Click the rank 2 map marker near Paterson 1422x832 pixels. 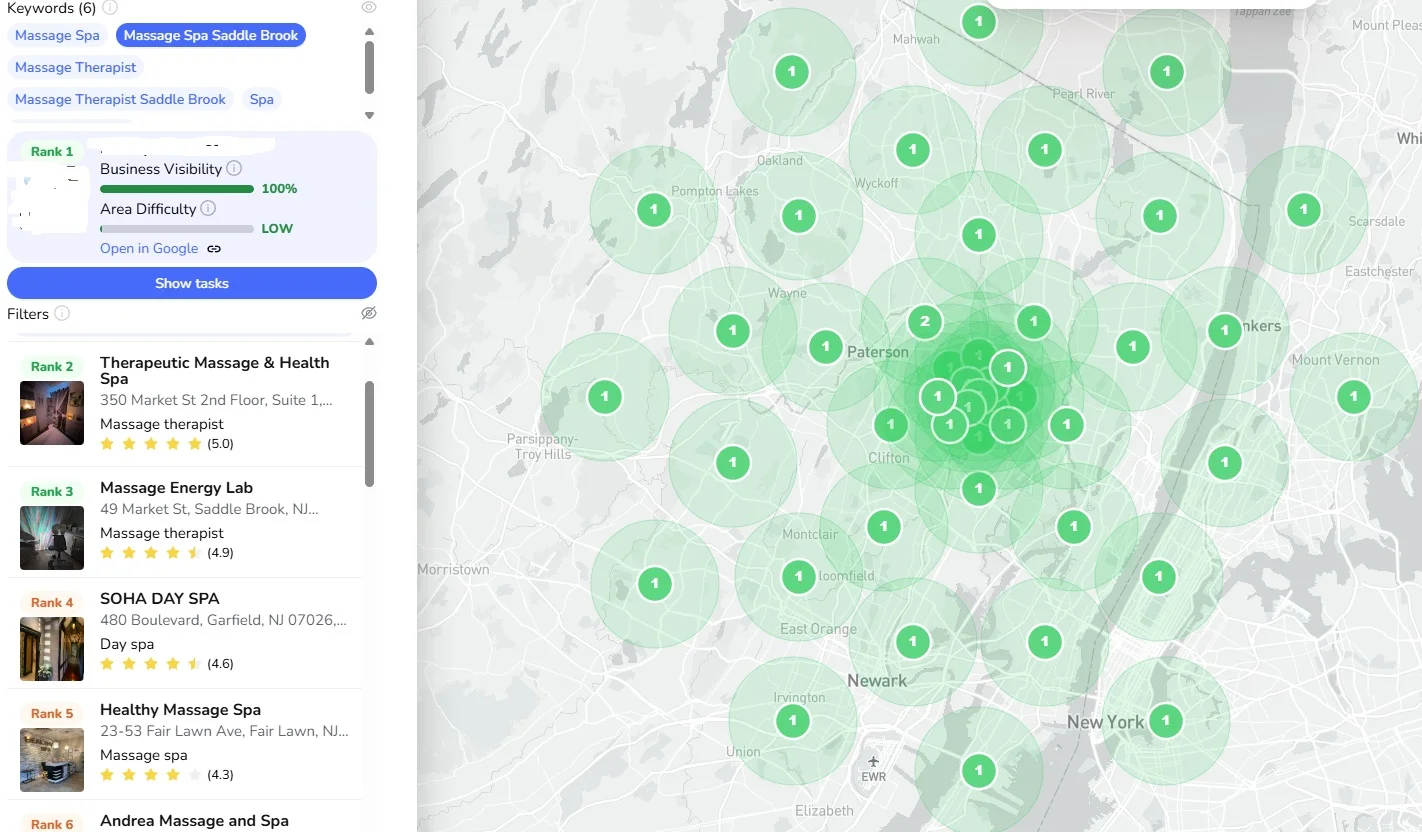(925, 321)
